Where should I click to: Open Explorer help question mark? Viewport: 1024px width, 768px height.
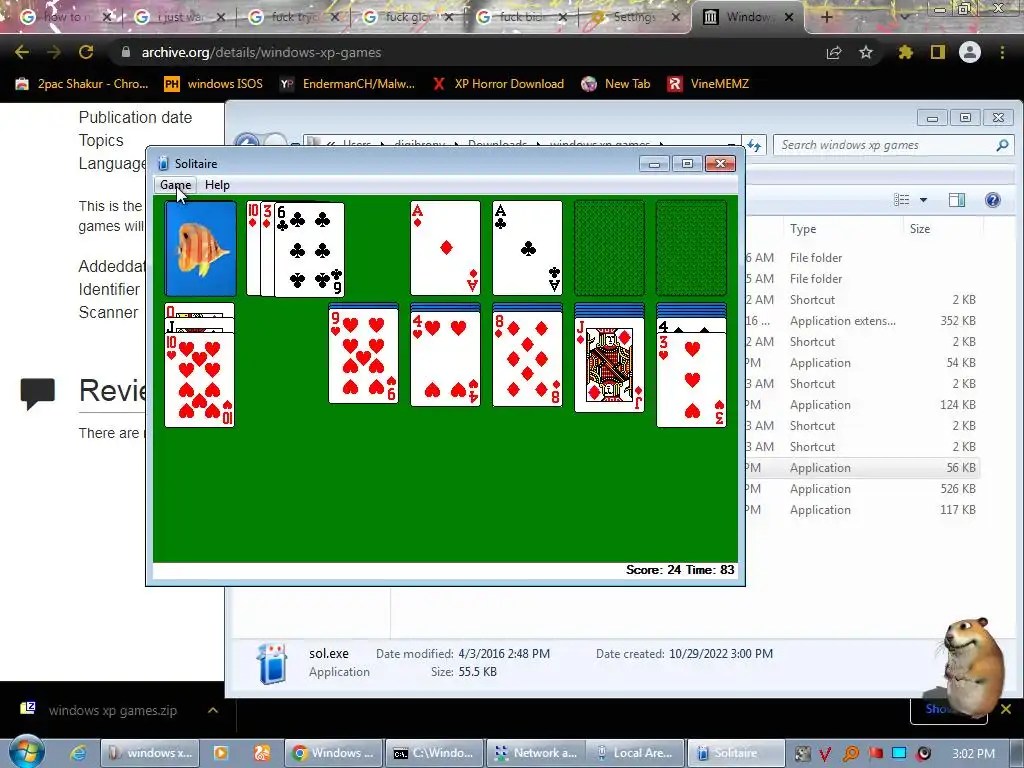click(993, 200)
